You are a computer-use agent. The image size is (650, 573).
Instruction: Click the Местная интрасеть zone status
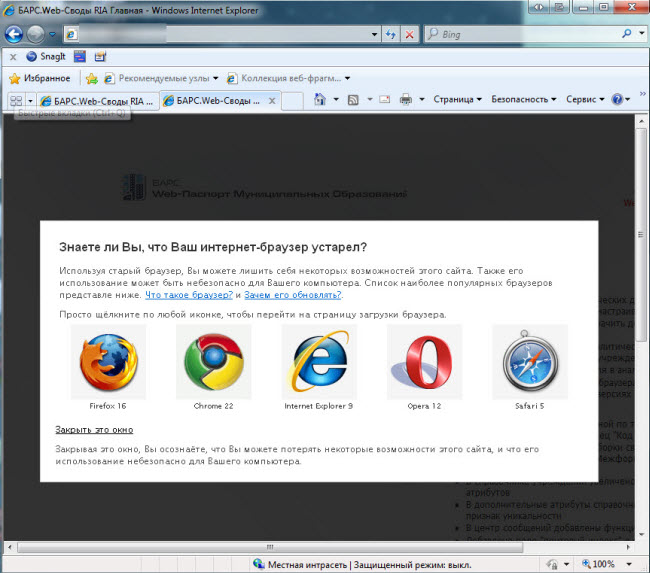(x=362, y=564)
